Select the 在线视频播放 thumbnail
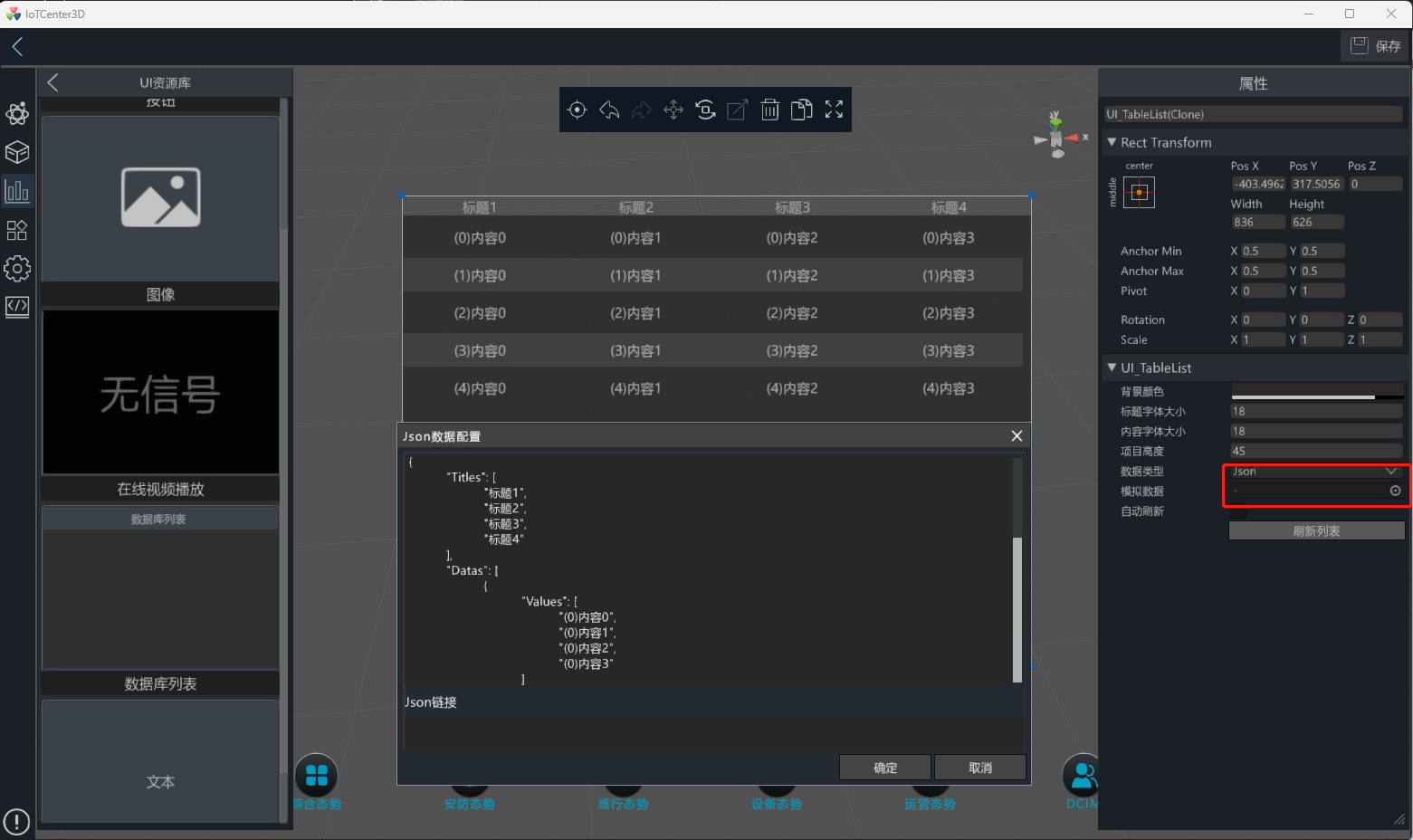The image size is (1413, 840). pyautogui.click(x=160, y=392)
